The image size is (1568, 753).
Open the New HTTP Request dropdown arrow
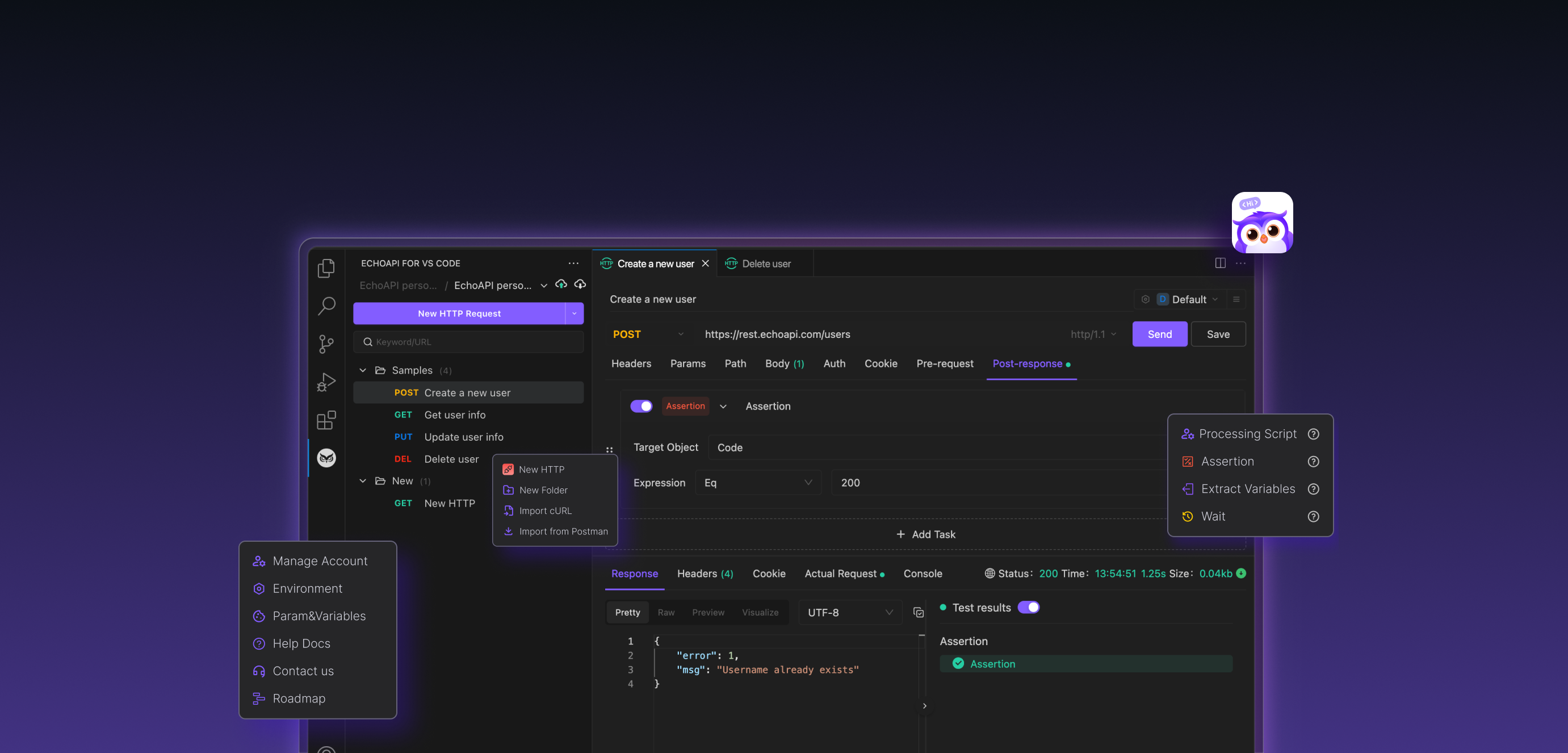click(x=574, y=313)
